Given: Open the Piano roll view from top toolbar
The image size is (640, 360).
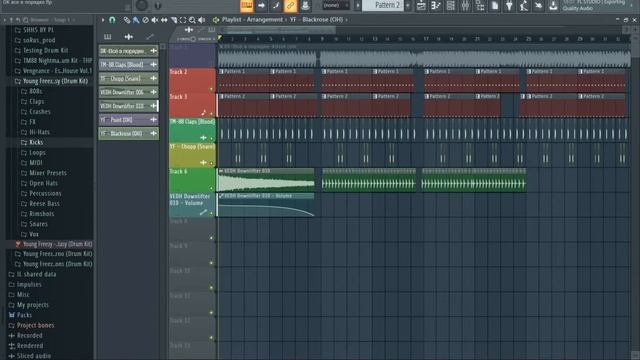Looking at the screenshot, I should (247, 5).
